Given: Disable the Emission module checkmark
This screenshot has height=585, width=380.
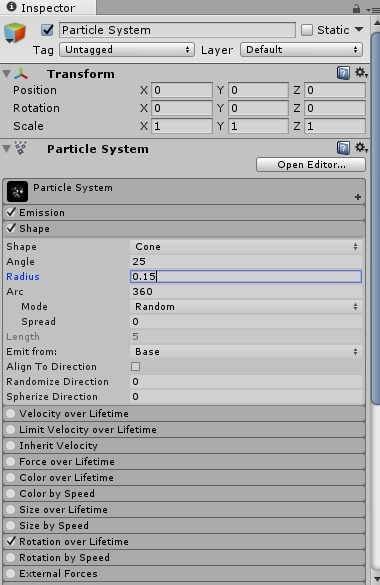Looking at the screenshot, I should tap(11, 212).
